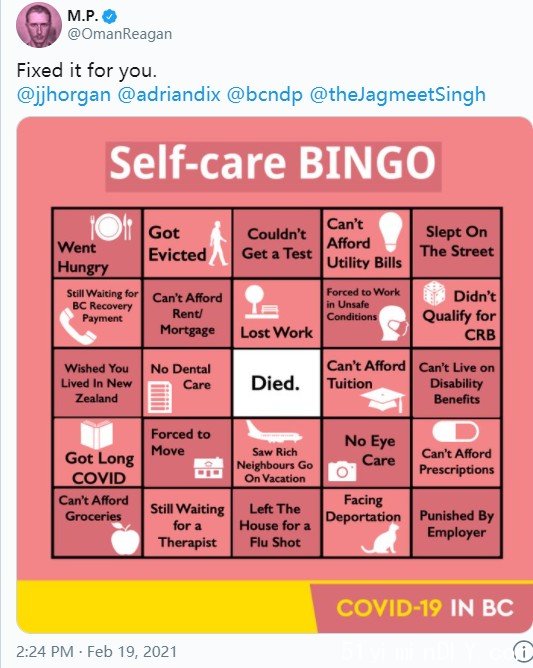Select the white Died. center square
The height and width of the screenshot is (668, 533).
point(277,383)
